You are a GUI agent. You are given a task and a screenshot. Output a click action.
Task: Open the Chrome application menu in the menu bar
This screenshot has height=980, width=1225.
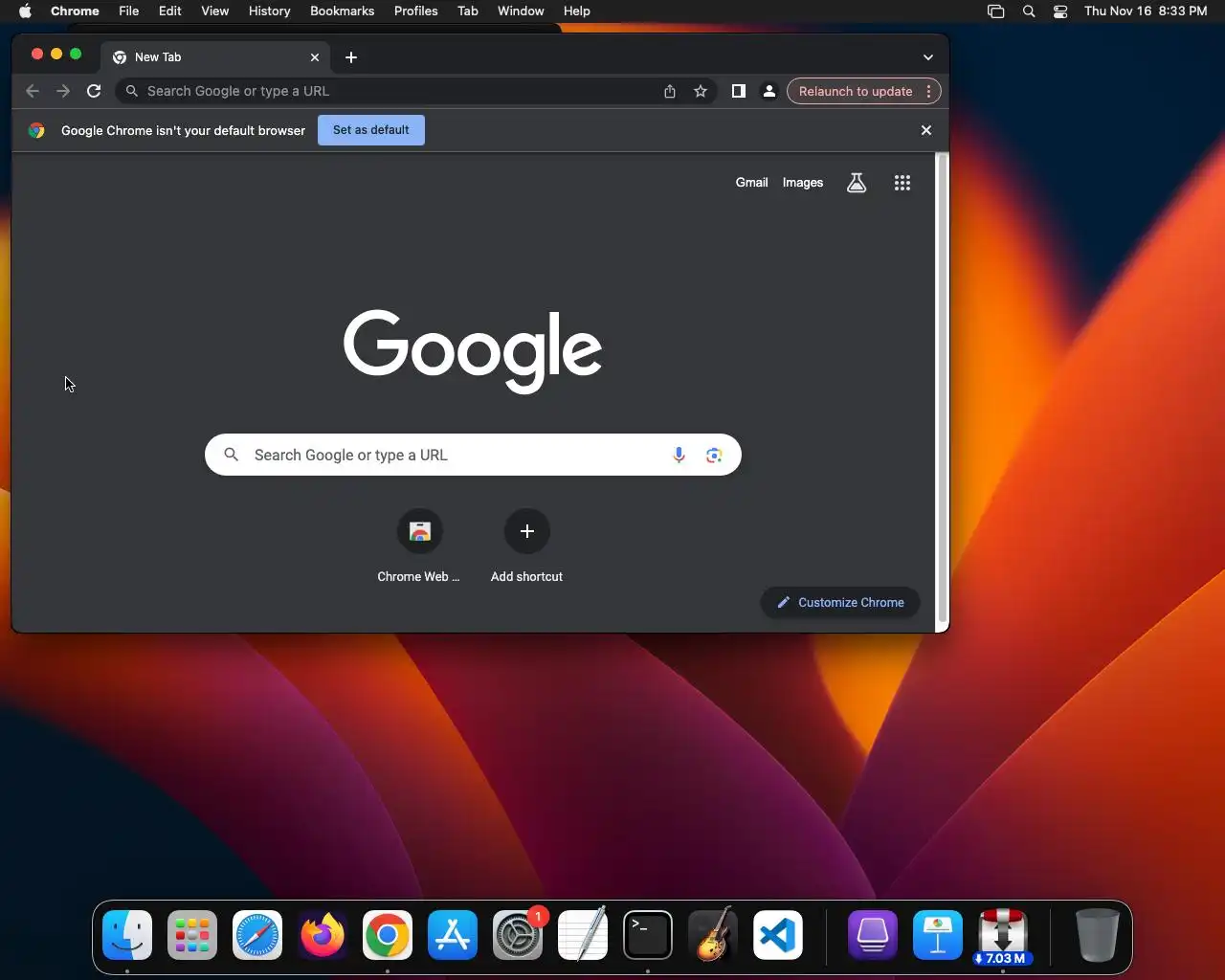(x=75, y=11)
